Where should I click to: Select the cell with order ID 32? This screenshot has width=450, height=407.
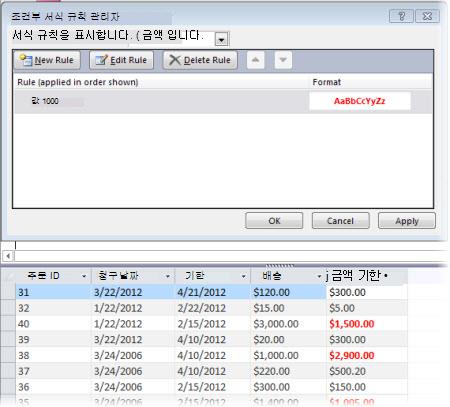click(53, 308)
